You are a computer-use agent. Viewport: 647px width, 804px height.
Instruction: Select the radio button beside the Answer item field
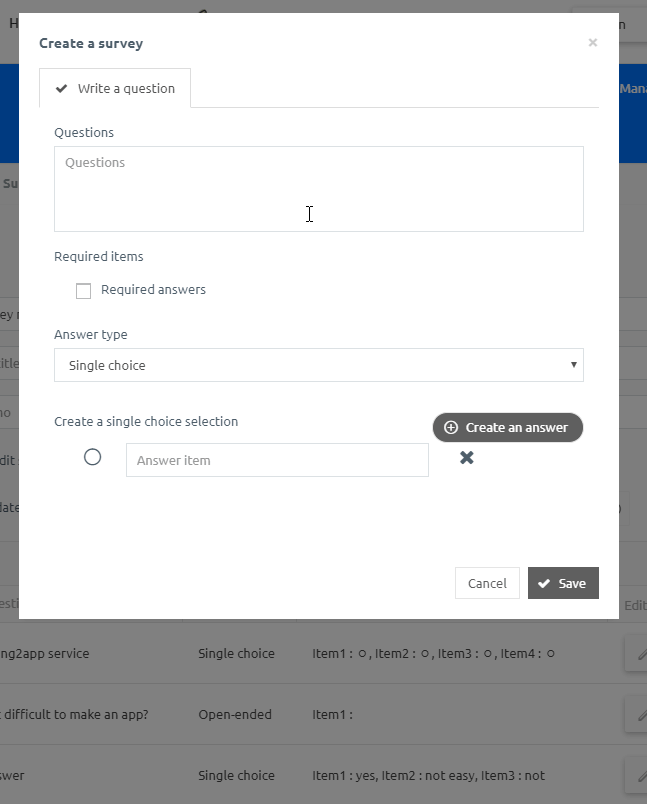[x=92, y=456]
